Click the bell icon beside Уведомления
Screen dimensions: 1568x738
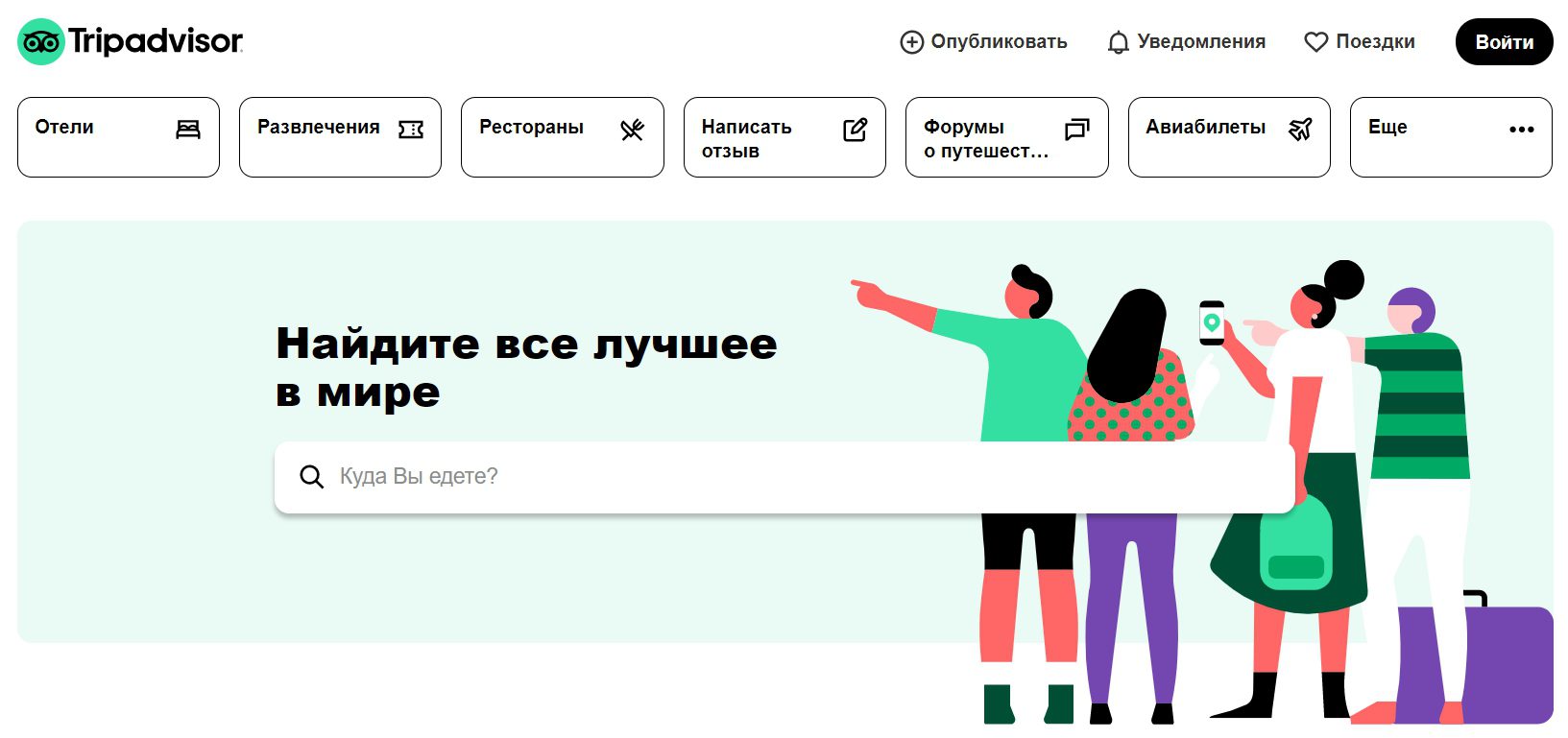(x=1118, y=43)
